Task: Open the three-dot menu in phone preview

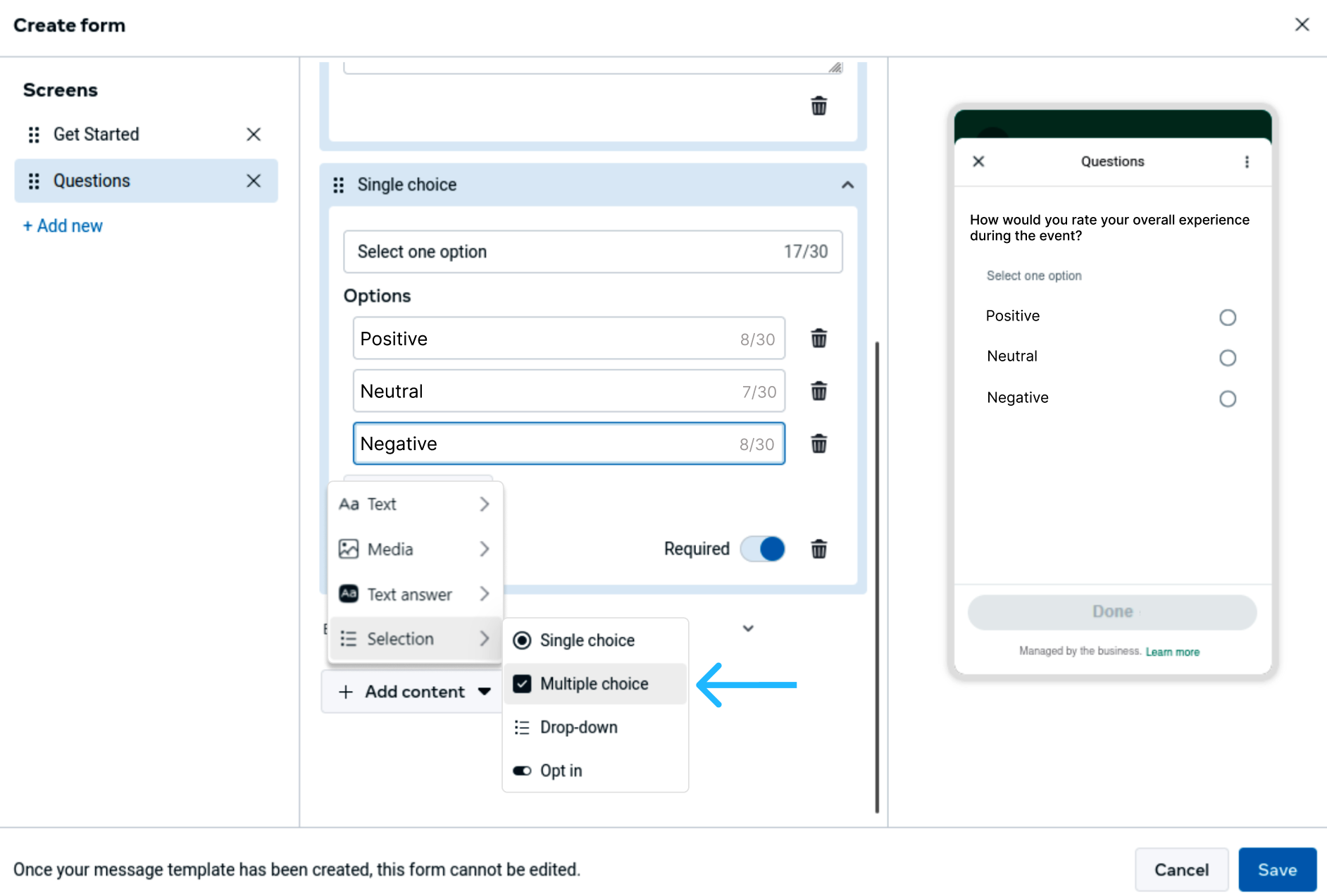Action: [x=1247, y=162]
